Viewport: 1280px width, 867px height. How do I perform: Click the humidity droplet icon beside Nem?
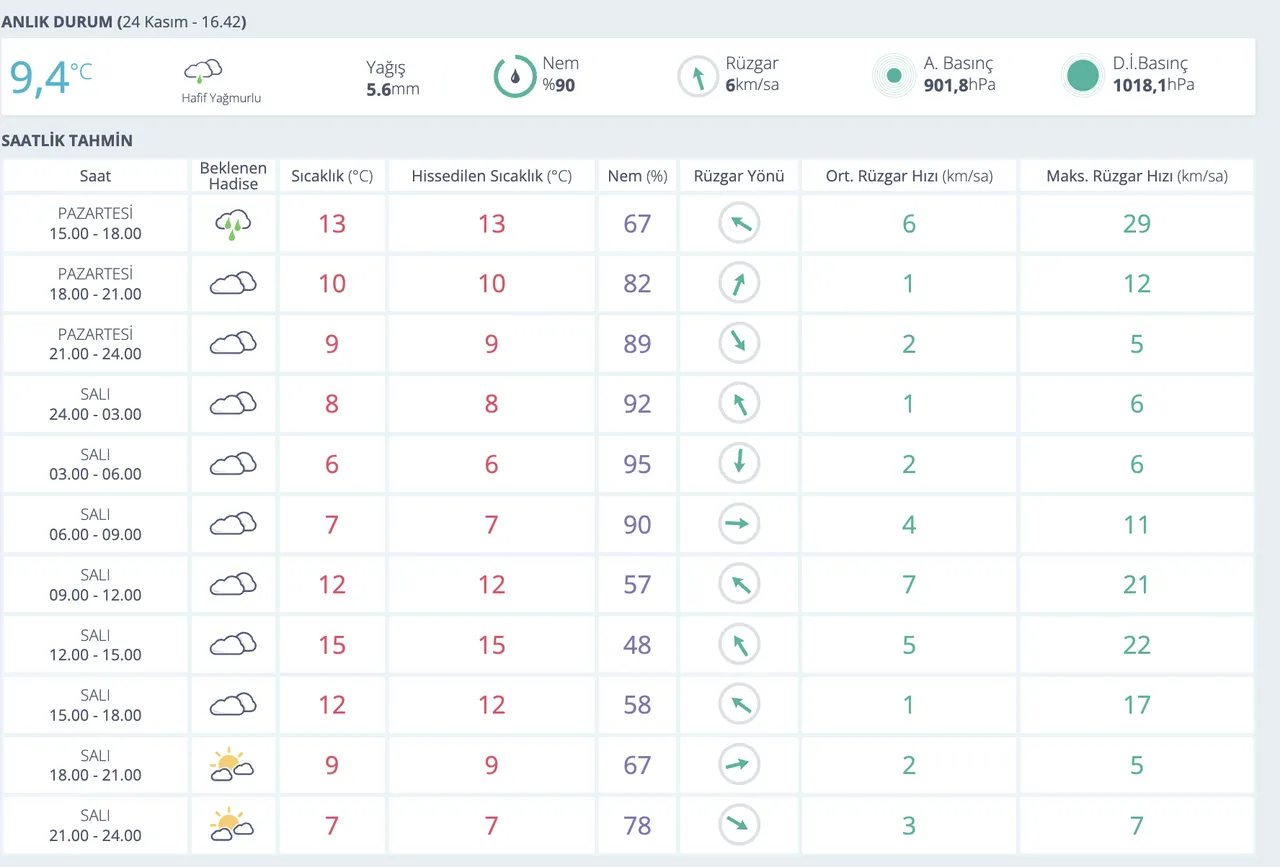515,76
